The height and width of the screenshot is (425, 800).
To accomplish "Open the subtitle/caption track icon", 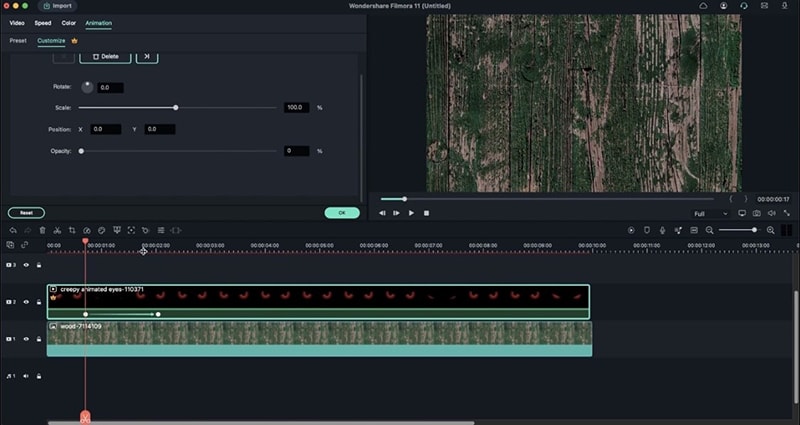I will (694, 231).
